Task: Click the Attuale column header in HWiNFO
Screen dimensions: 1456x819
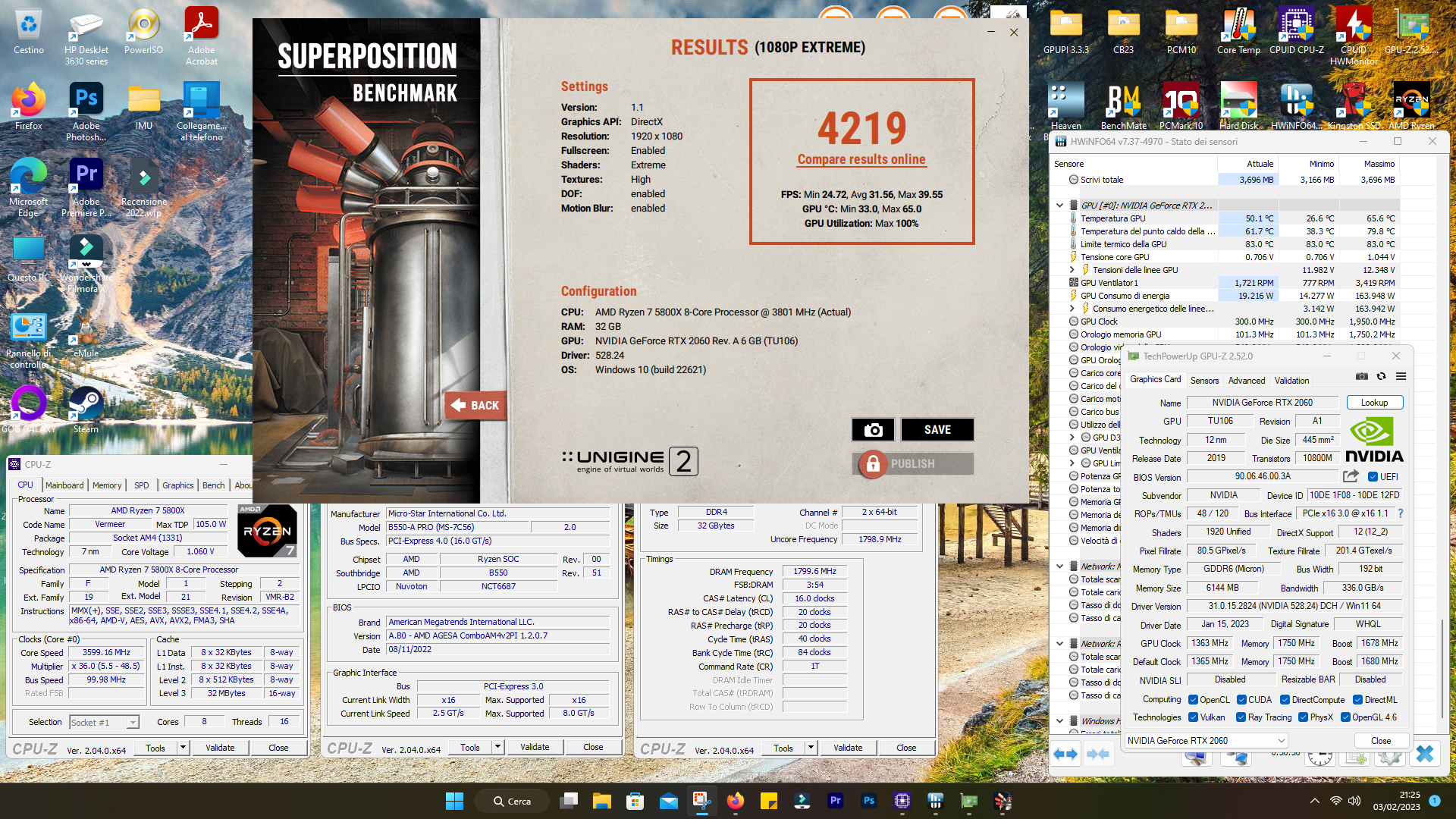Action: coord(1248,164)
